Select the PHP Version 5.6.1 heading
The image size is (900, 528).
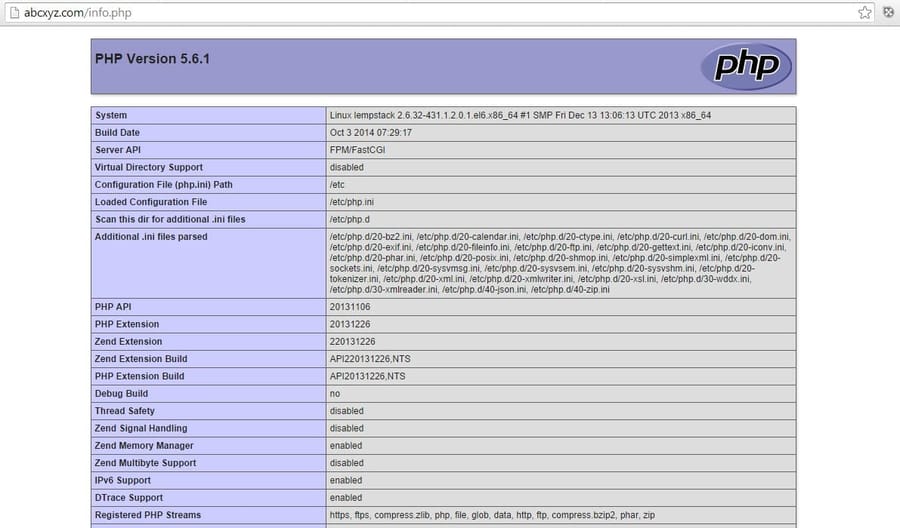pos(152,59)
